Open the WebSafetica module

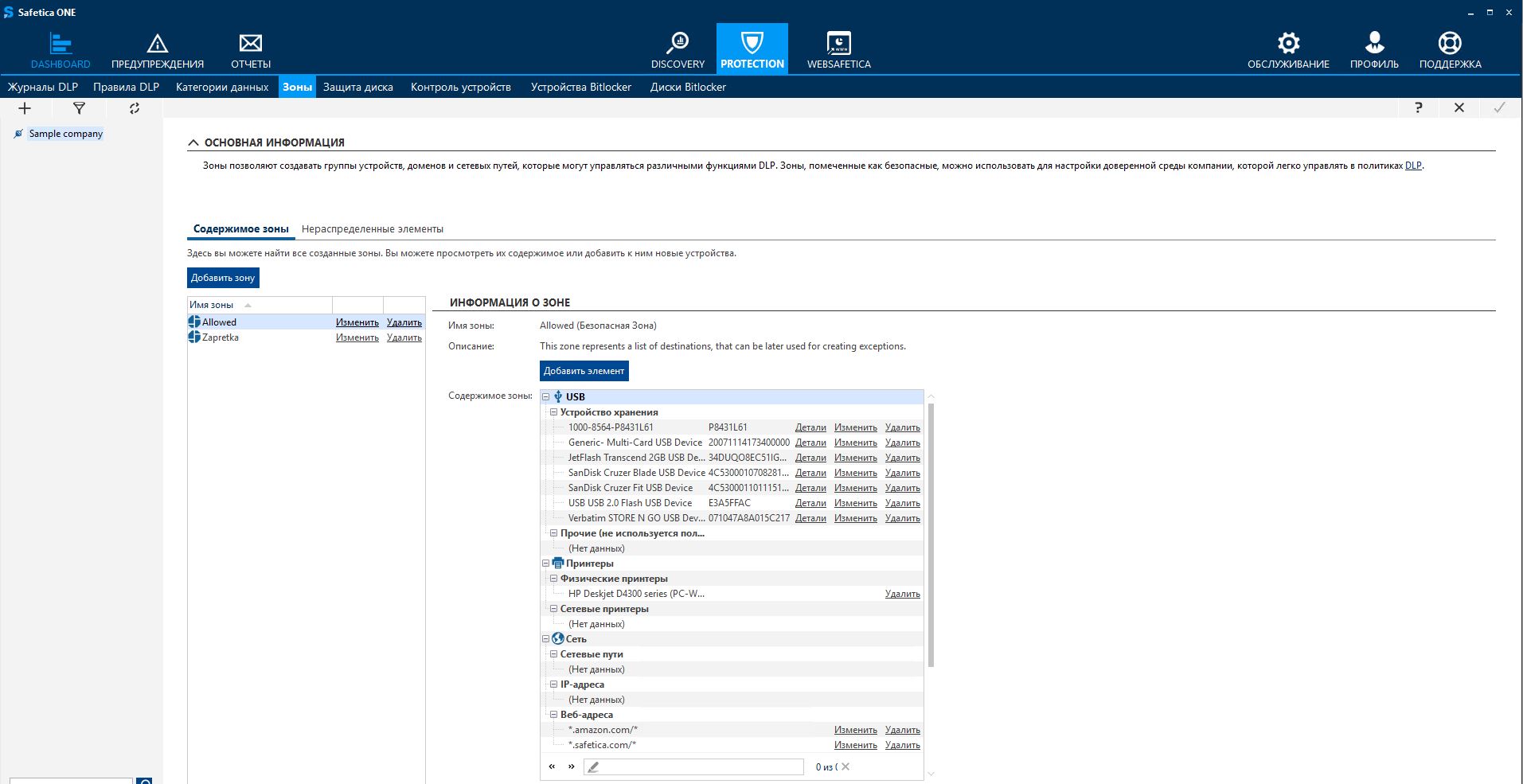(x=838, y=44)
